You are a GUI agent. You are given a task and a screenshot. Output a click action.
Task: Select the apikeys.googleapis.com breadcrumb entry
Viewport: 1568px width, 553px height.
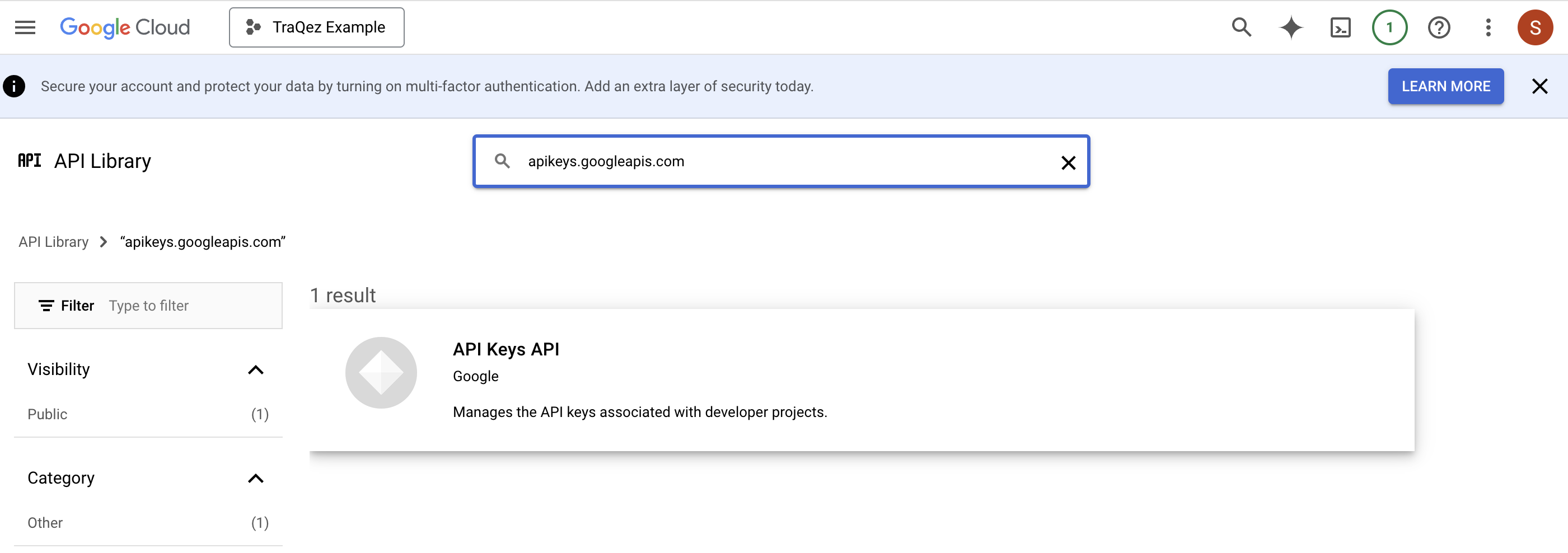pos(203,242)
